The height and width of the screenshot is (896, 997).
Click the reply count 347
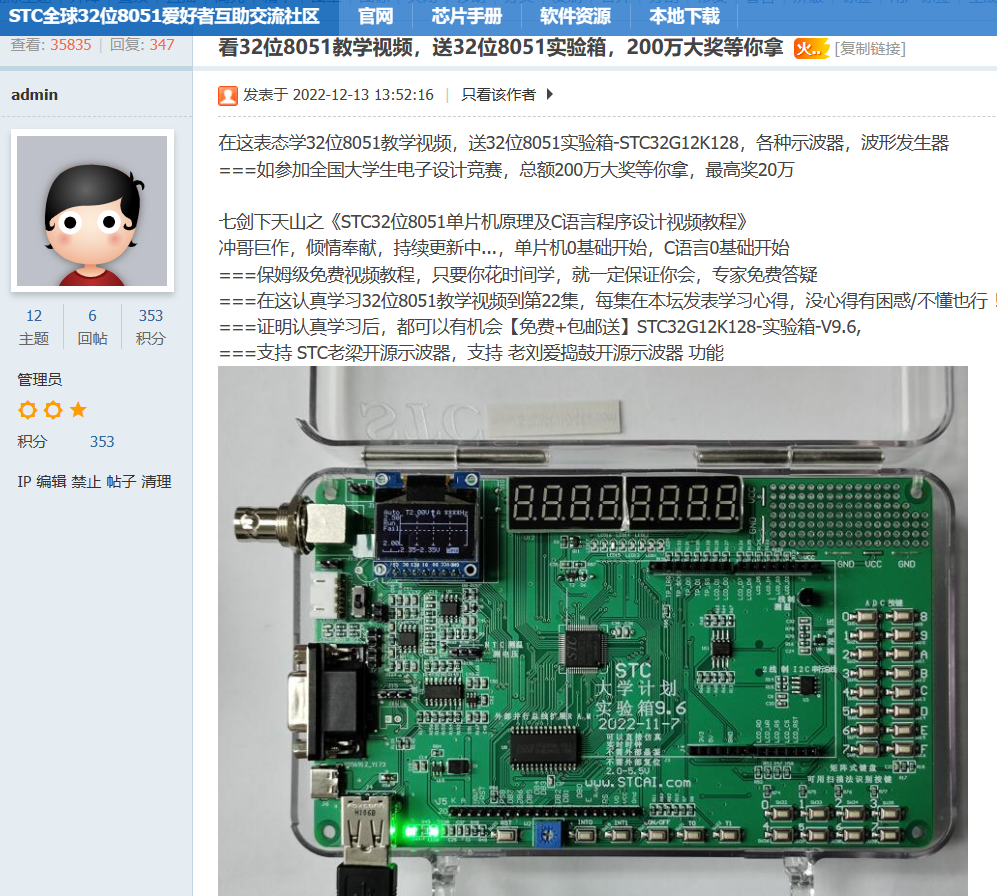pos(162,45)
